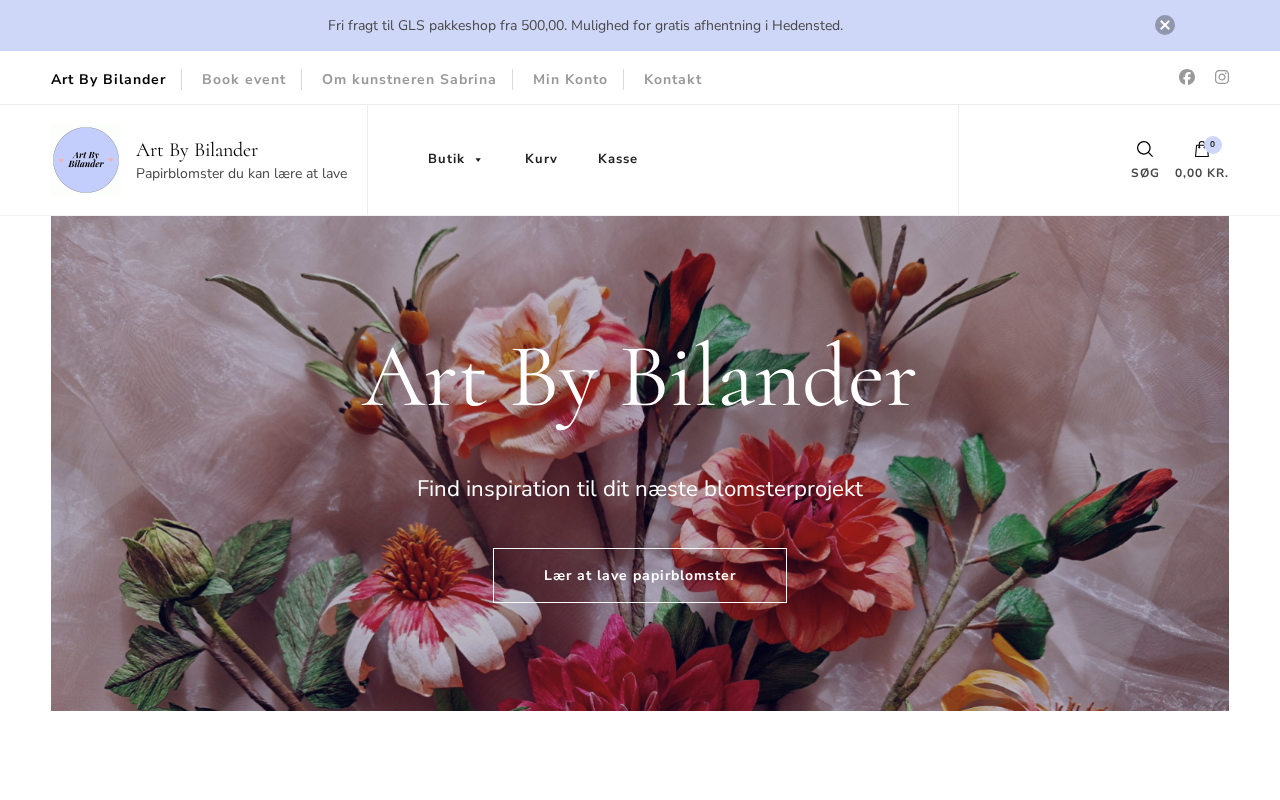Dismiss the free shipping announcement banner

click(x=1165, y=25)
